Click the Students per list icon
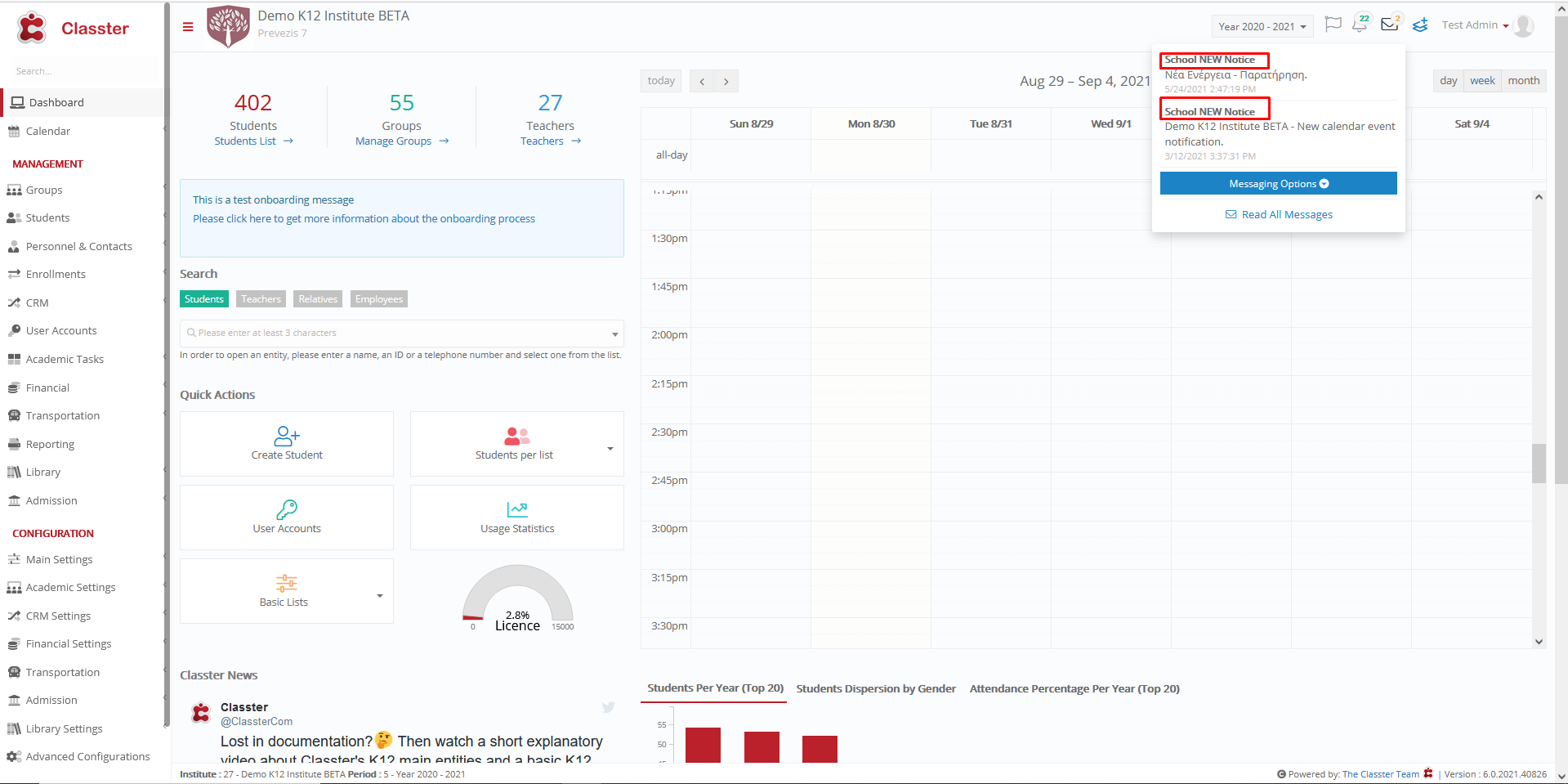This screenshot has height=784, width=1568. click(x=516, y=436)
